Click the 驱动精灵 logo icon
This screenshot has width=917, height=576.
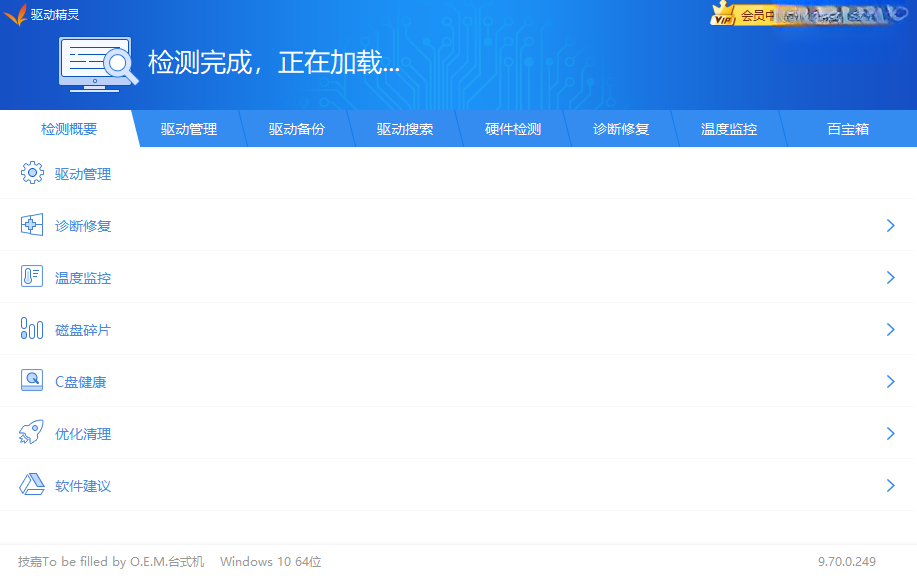[x=15, y=14]
